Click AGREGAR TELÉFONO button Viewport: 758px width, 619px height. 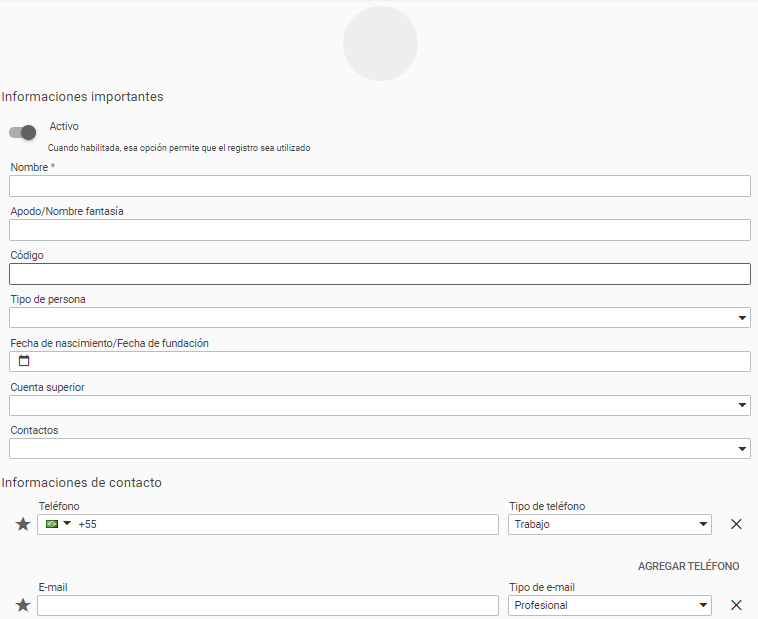point(688,566)
